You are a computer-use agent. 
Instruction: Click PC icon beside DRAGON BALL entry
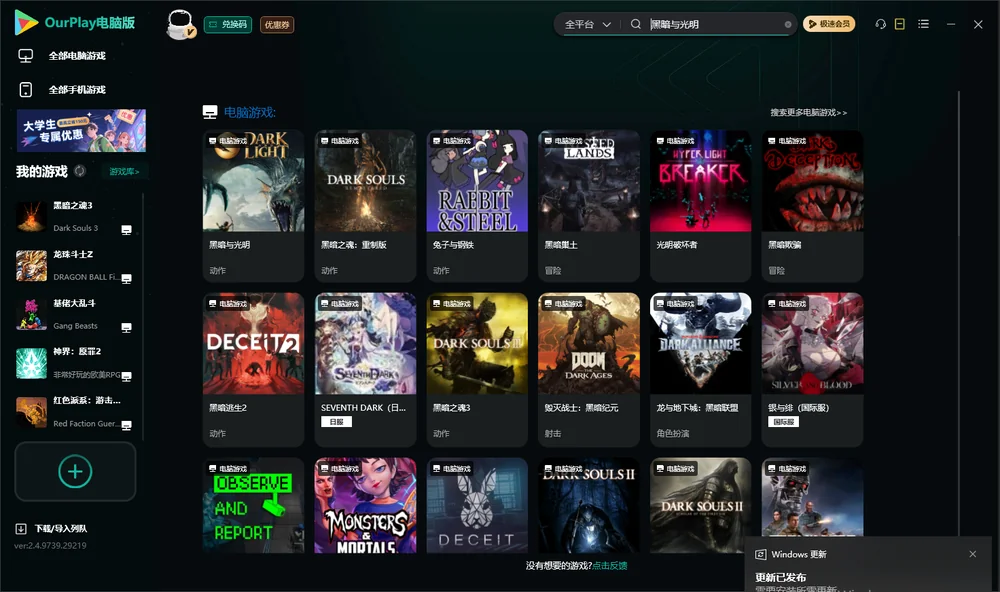tap(126, 278)
